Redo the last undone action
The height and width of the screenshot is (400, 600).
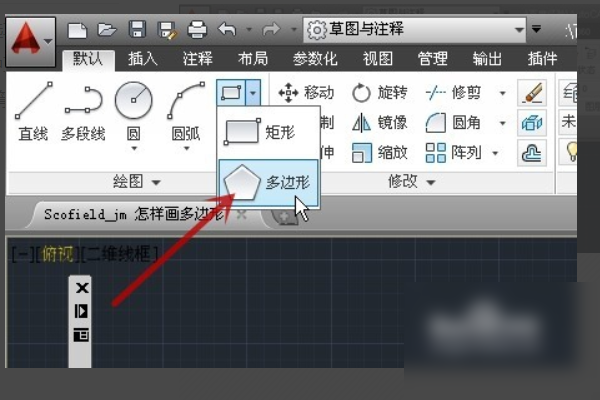coord(271,29)
